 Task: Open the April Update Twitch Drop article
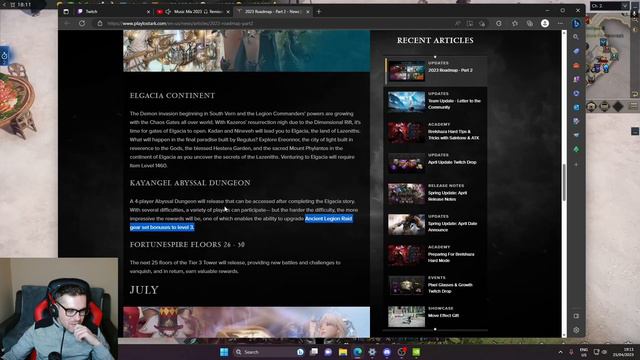pyautogui.click(x=436, y=162)
